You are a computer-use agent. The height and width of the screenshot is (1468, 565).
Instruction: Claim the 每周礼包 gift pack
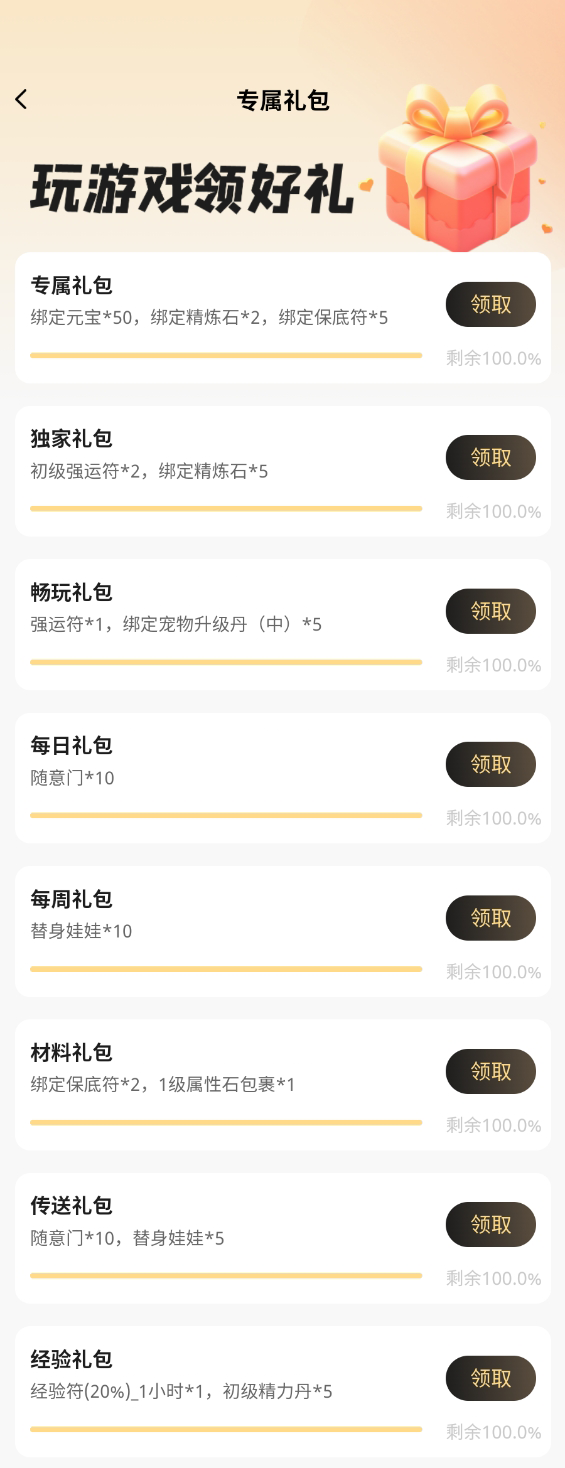(490, 918)
